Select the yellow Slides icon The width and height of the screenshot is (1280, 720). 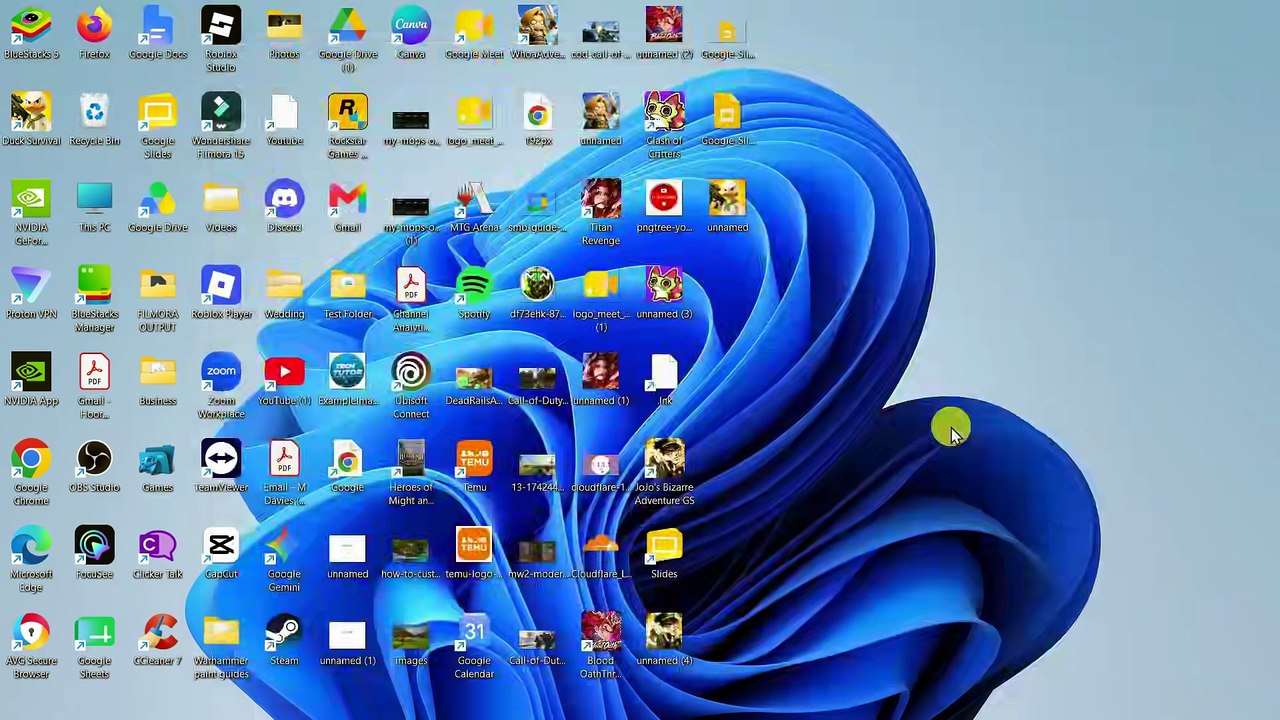tap(664, 545)
